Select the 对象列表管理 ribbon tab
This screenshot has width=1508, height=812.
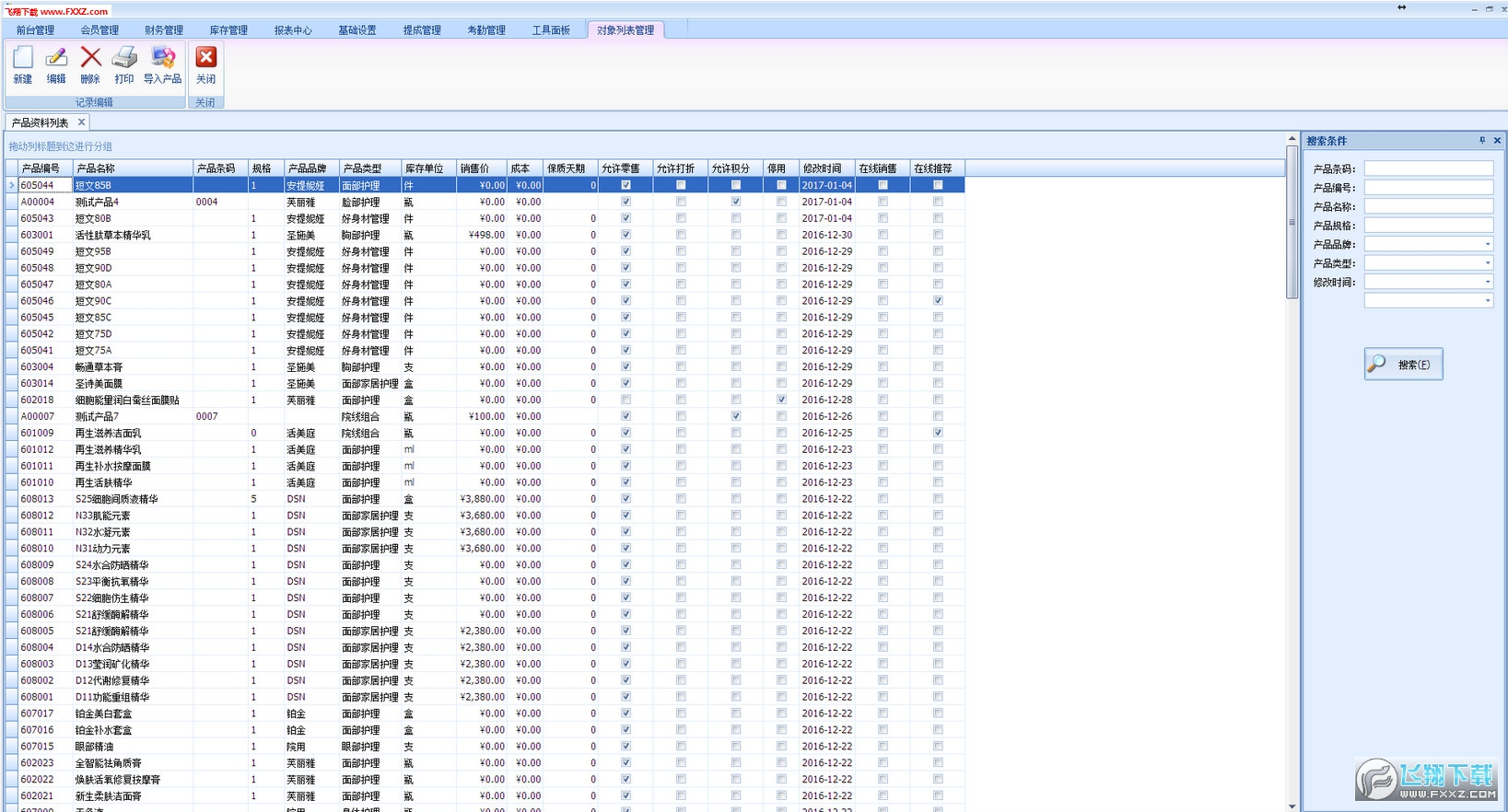[625, 30]
